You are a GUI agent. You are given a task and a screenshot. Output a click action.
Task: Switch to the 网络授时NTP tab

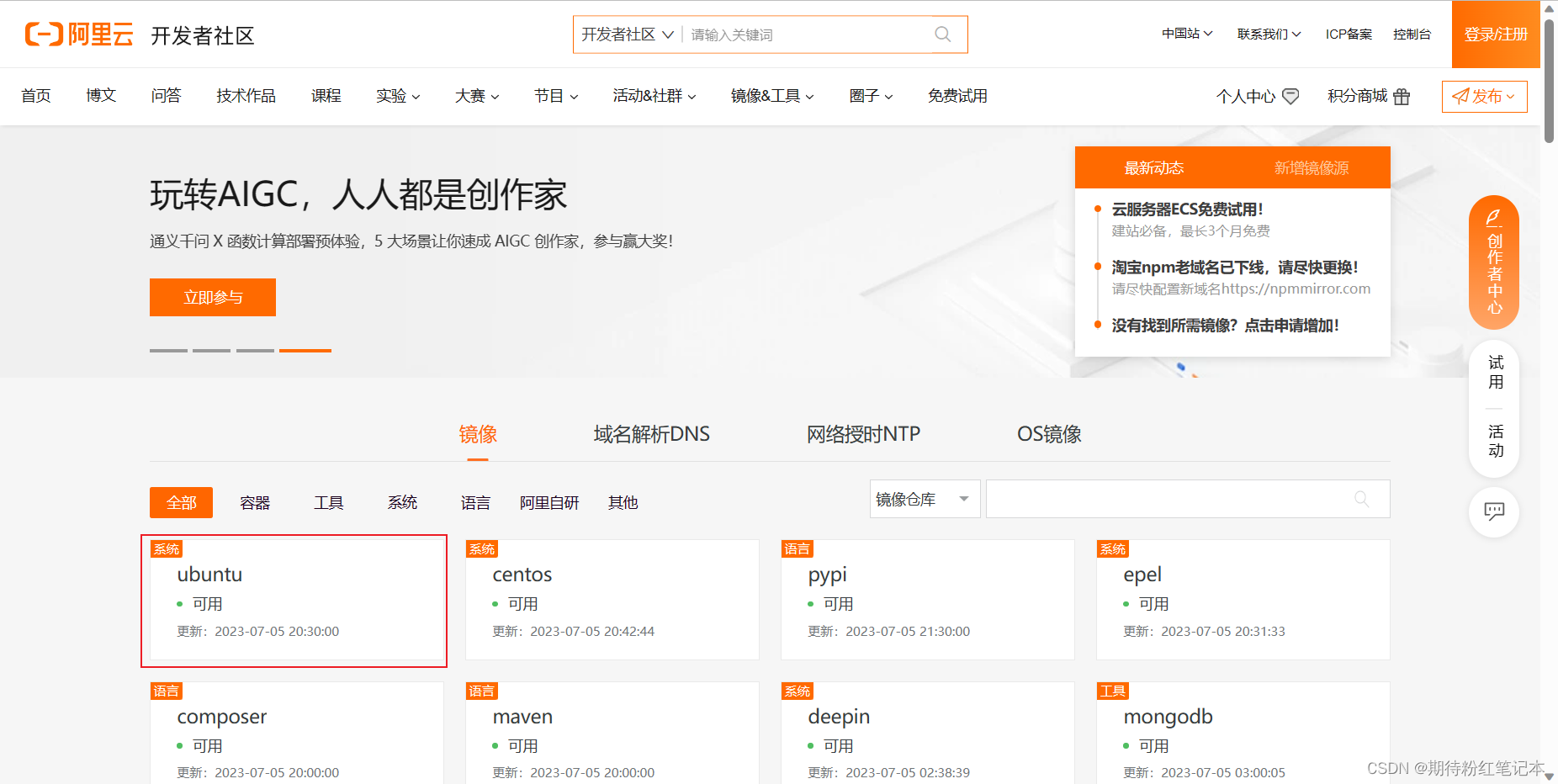pos(863,434)
